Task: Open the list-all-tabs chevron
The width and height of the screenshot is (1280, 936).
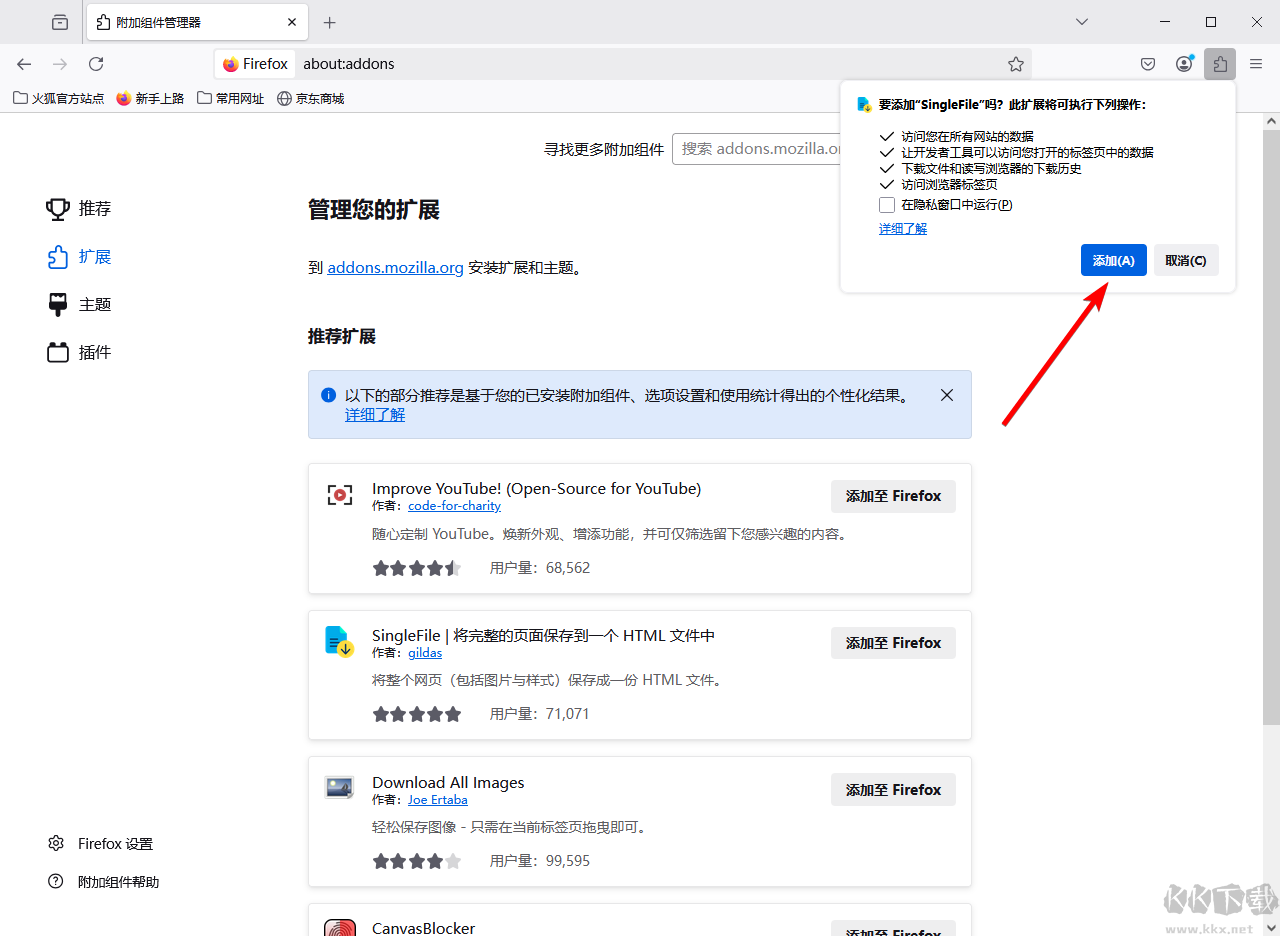Action: 1081,21
